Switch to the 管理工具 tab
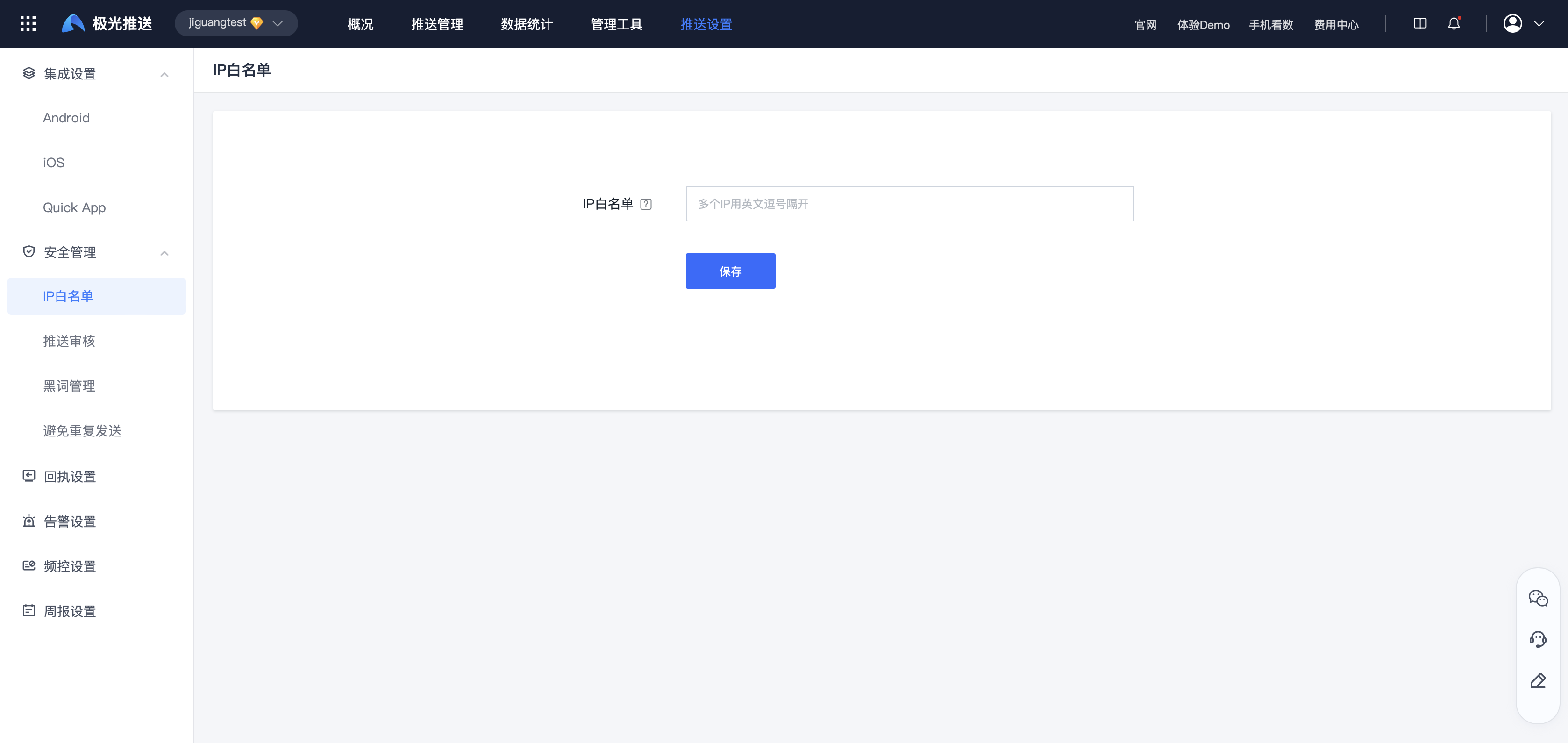Screen dimensions: 1568x743 tap(616, 24)
